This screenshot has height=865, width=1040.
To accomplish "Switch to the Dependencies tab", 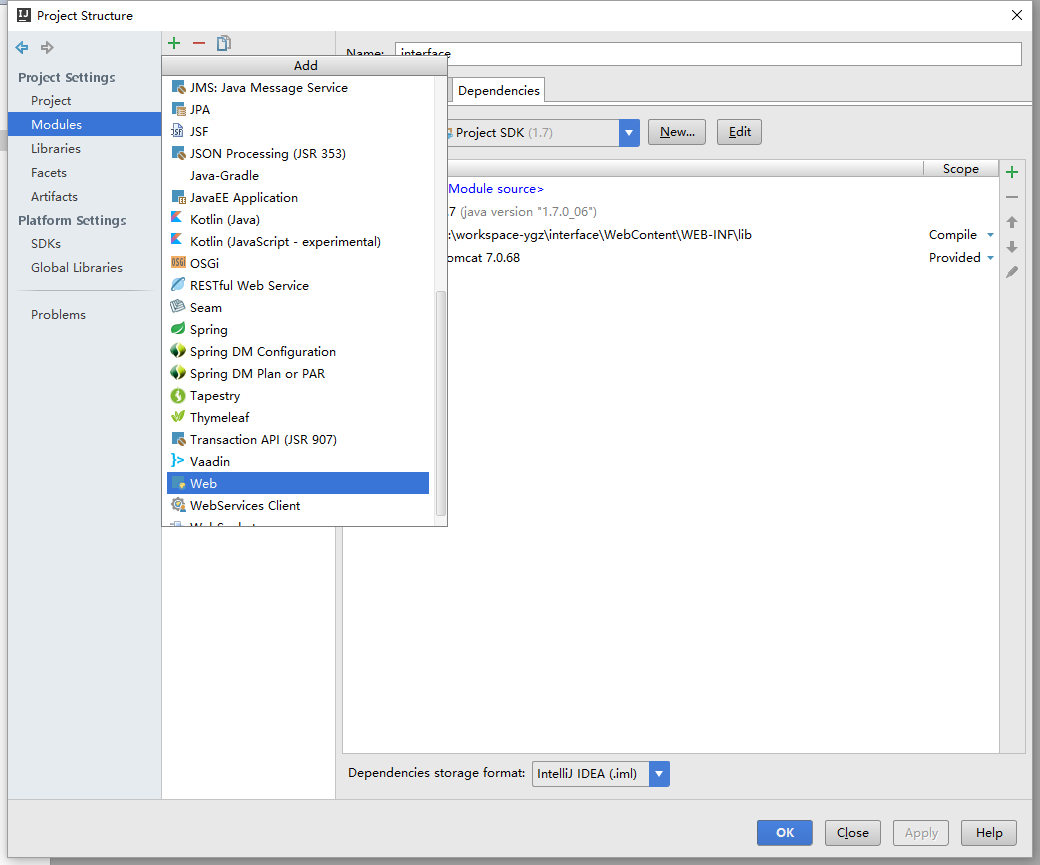I will [x=499, y=90].
